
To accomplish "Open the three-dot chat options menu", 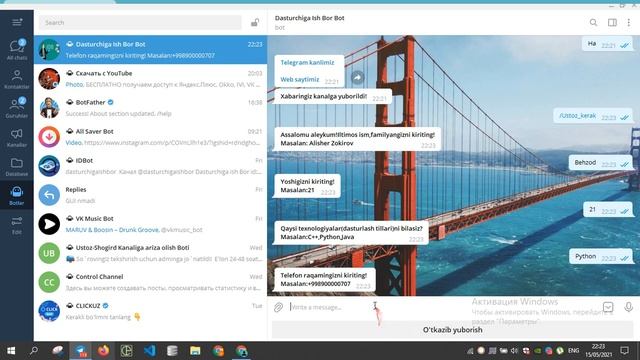I will (x=629, y=22).
